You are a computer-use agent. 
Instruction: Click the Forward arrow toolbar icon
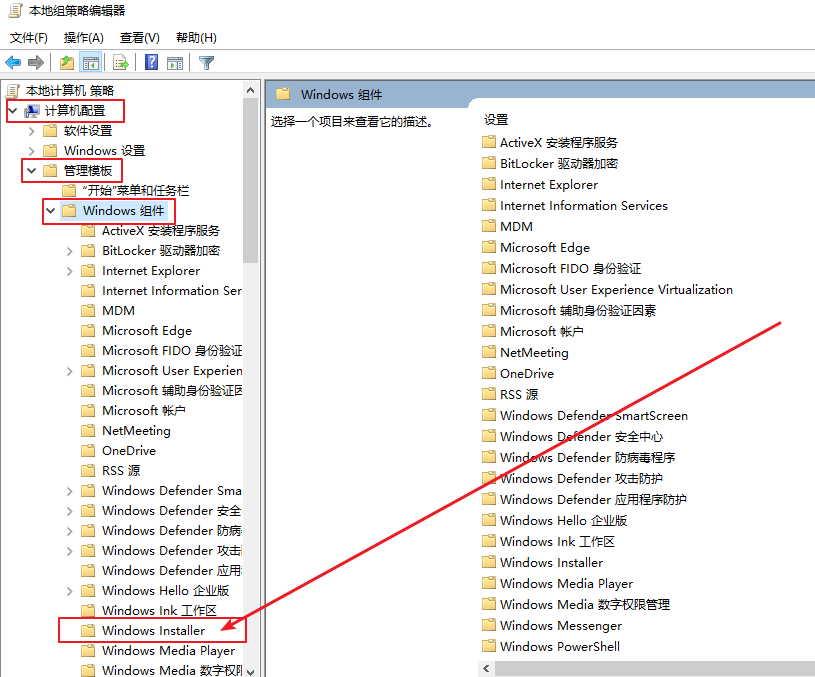36,63
